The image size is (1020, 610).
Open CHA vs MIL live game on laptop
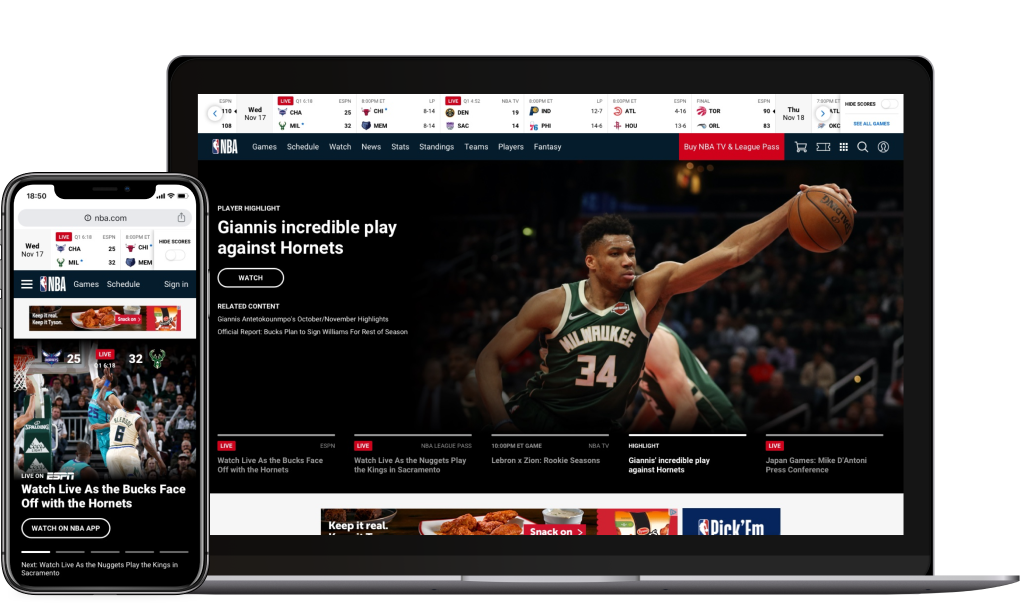(315, 114)
